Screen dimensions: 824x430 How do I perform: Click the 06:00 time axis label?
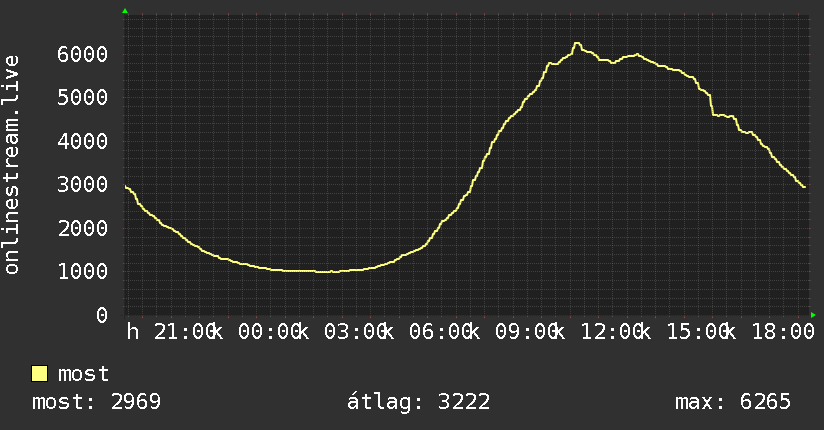441,332
